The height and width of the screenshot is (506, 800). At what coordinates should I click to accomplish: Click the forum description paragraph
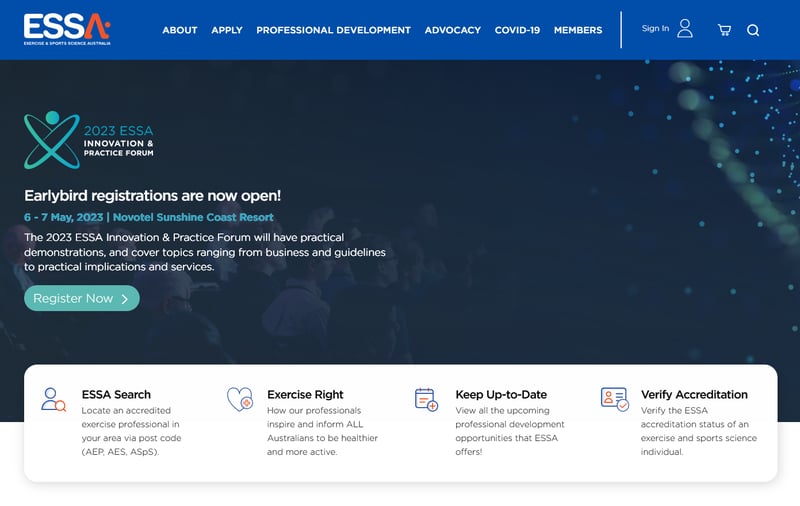pyautogui.click(x=205, y=252)
